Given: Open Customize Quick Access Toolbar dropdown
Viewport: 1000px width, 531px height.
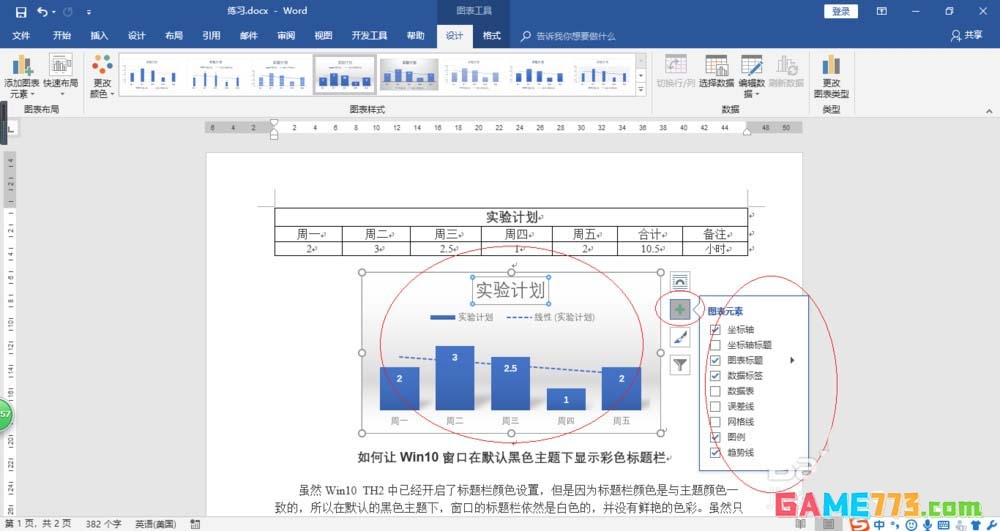Looking at the screenshot, I should tap(88, 11).
